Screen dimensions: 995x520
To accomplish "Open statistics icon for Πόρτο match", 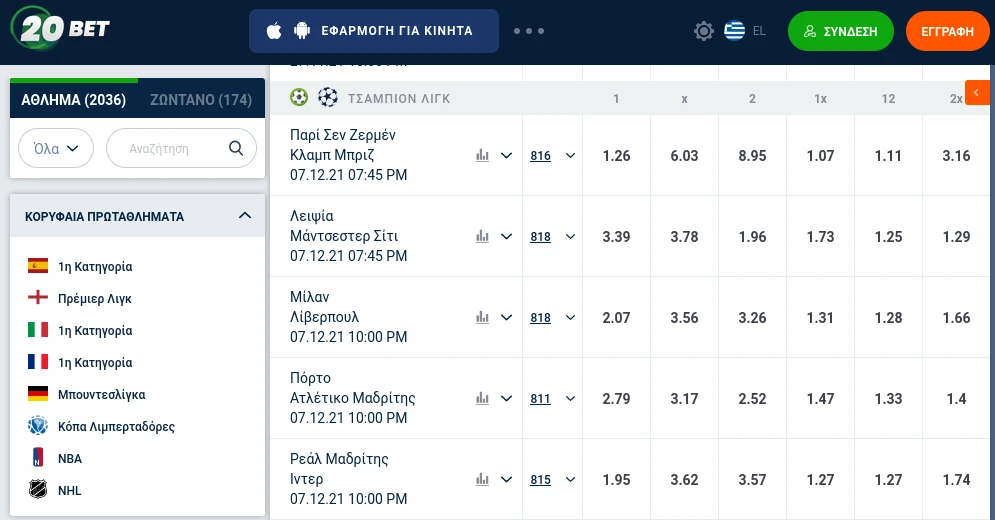I will (x=483, y=398).
